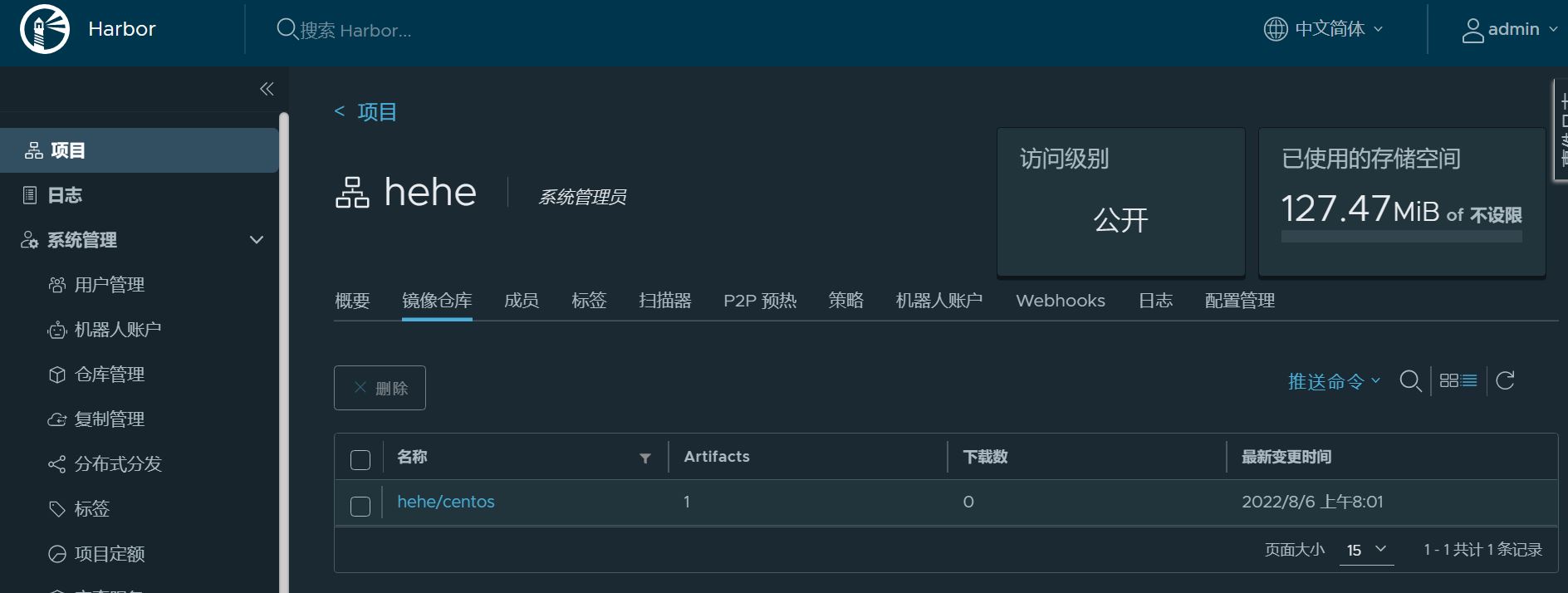This screenshot has height=593, width=1568.
Task: Check the hehe/centos row checkbox
Action: 360,507
